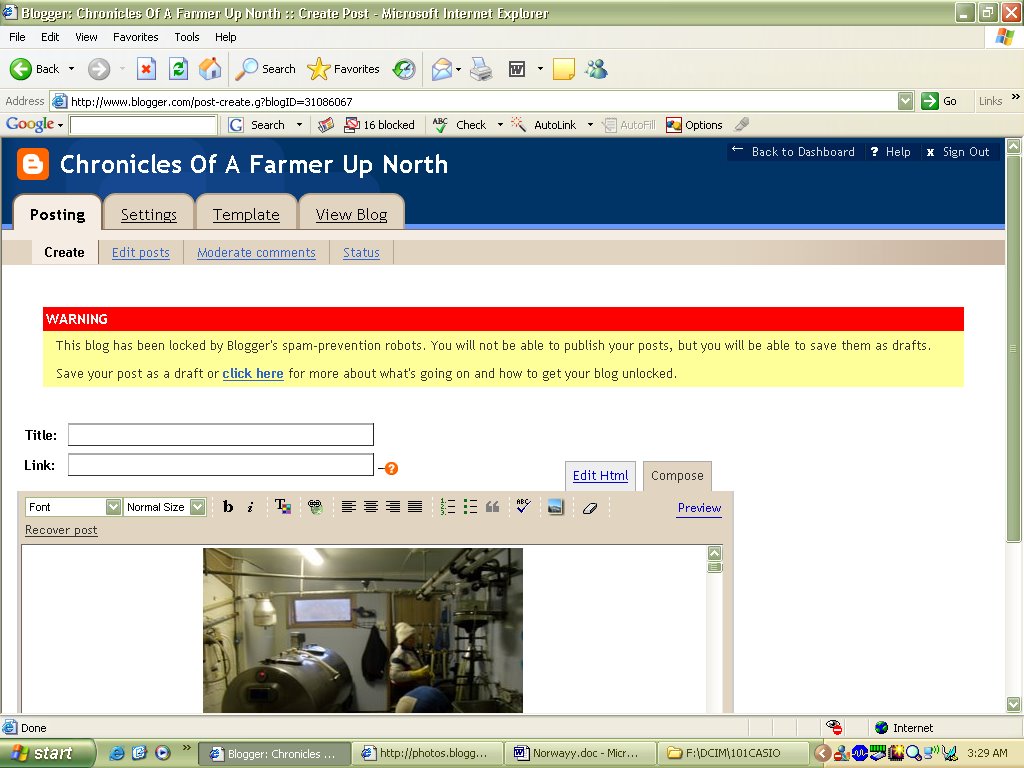Click the Recover post link
Screen dimensions: 1024x768
(61, 530)
